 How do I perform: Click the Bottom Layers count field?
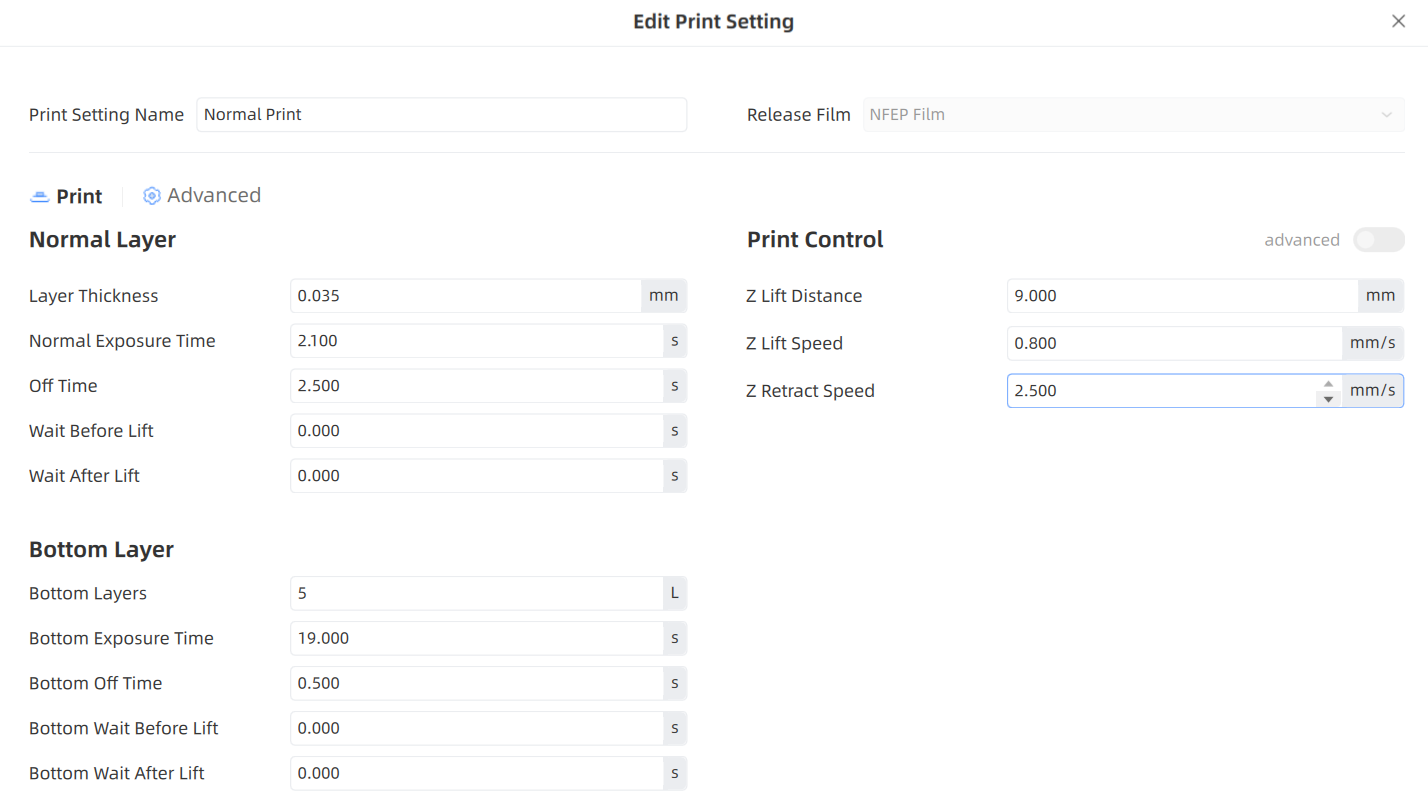[477, 593]
